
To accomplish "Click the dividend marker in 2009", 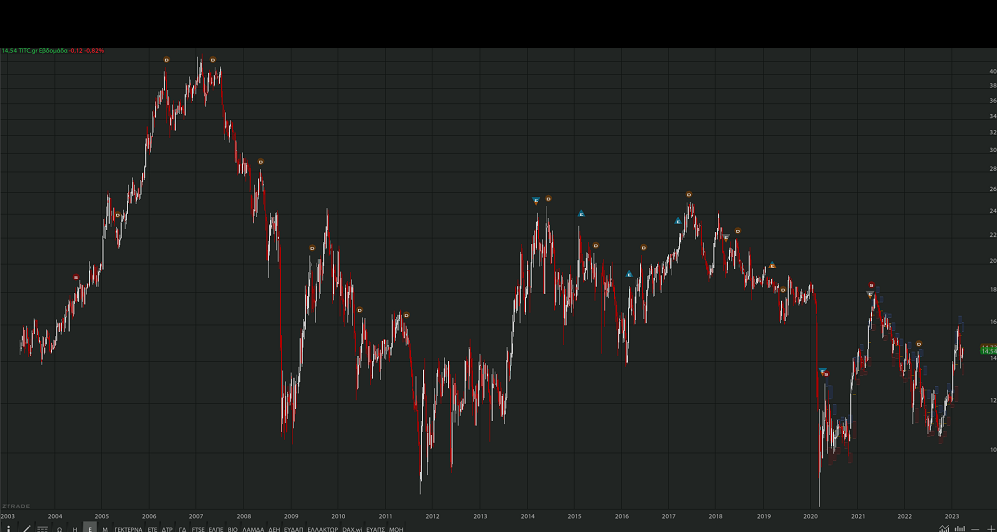I will [x=312, y=249].
